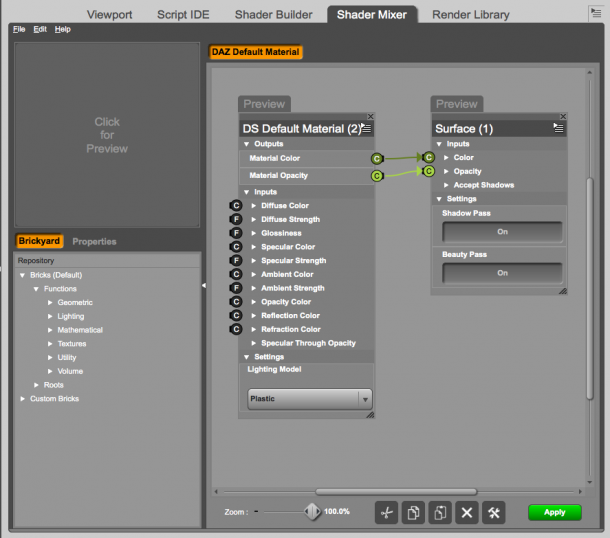The image size is (610, 538).
Task: Click the paste icon in bottom toolbar
Action: 440,513
